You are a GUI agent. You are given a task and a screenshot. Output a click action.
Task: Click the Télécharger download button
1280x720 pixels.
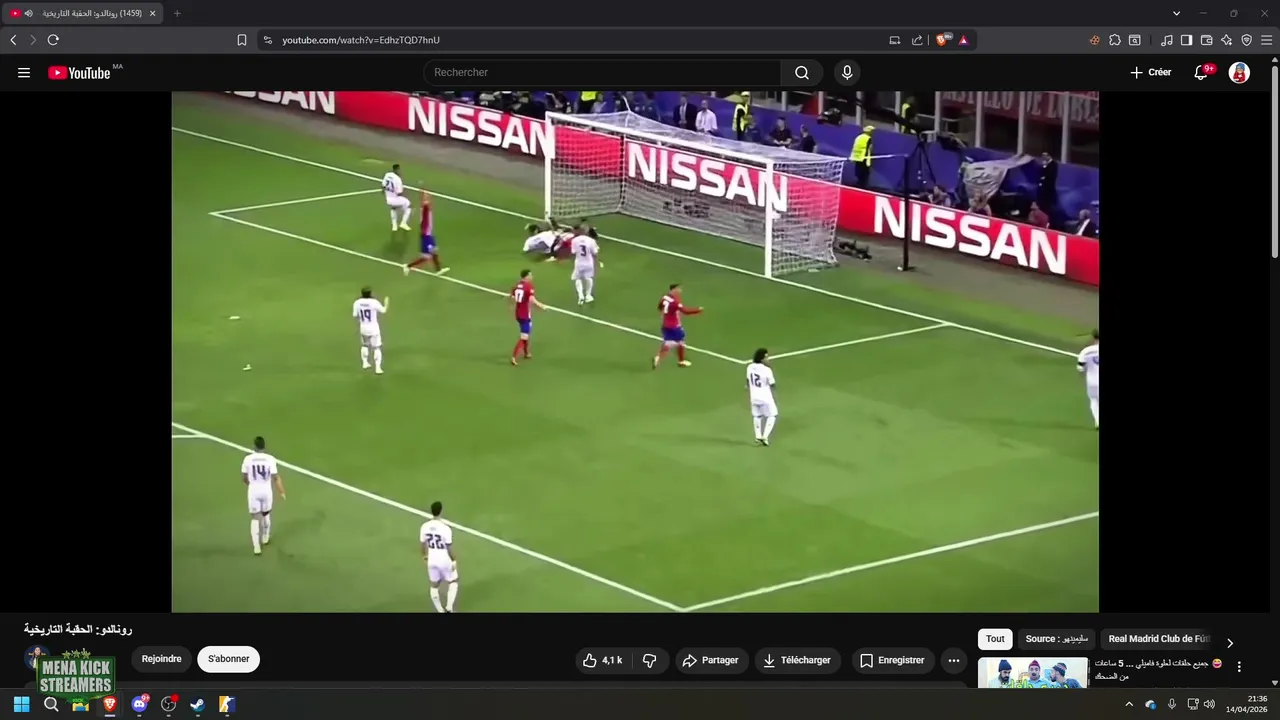coord(797,660)
